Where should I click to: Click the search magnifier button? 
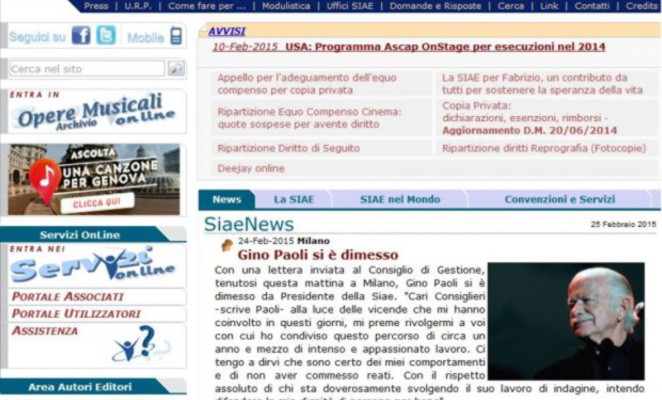tap(176, 69)
